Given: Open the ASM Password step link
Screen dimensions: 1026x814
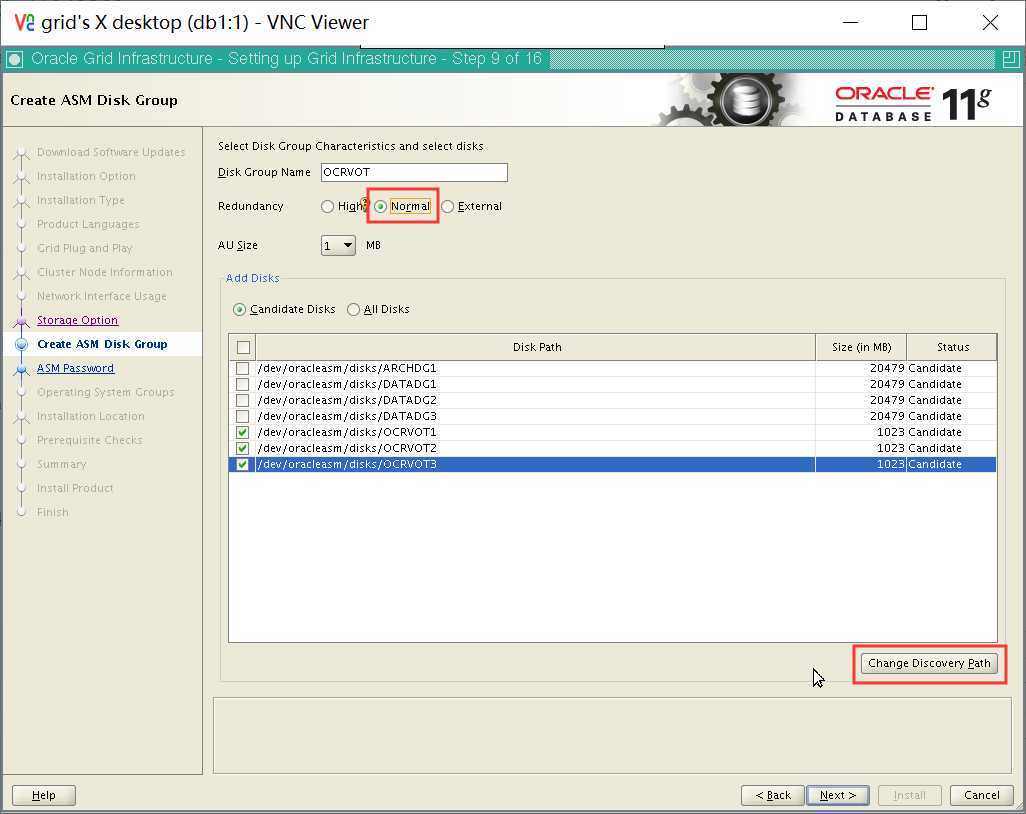Looking at the screenshot, I should point(75,368).
